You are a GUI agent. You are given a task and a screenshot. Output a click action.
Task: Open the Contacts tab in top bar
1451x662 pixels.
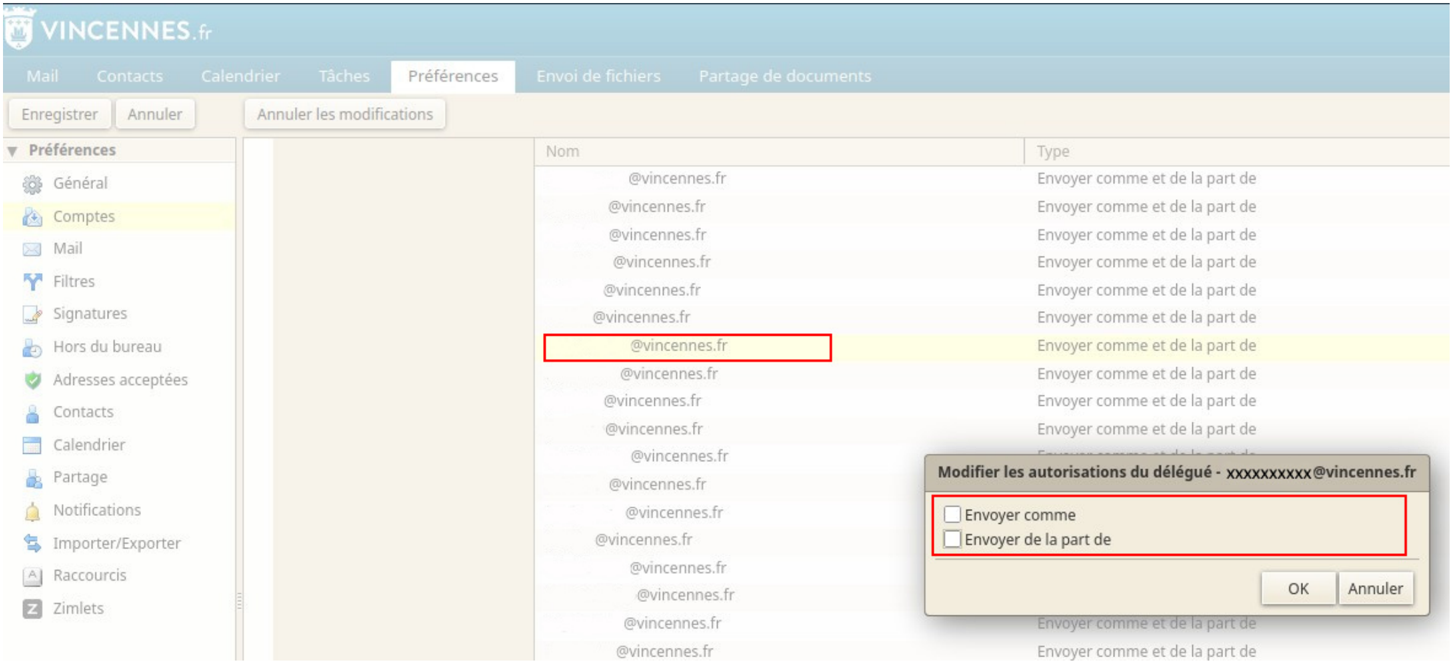point(129,76)
